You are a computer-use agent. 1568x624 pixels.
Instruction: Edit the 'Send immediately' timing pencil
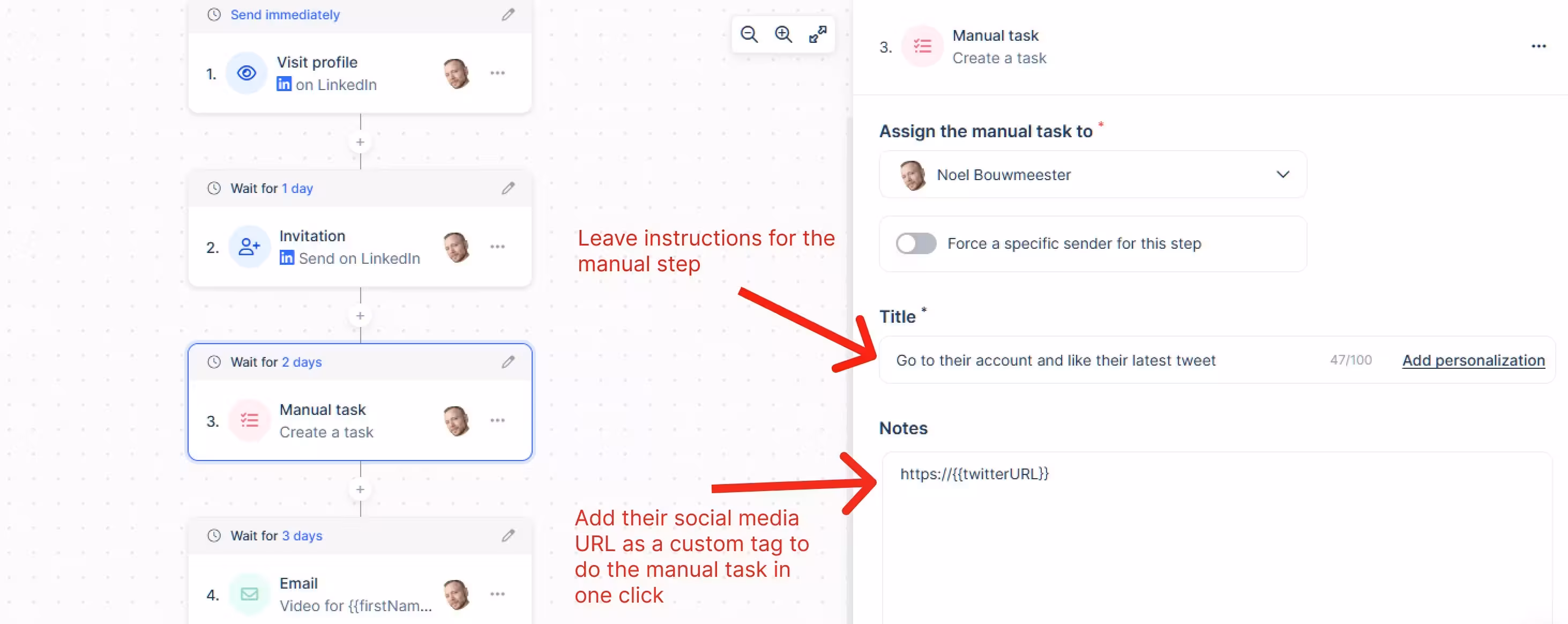[507, 14]
